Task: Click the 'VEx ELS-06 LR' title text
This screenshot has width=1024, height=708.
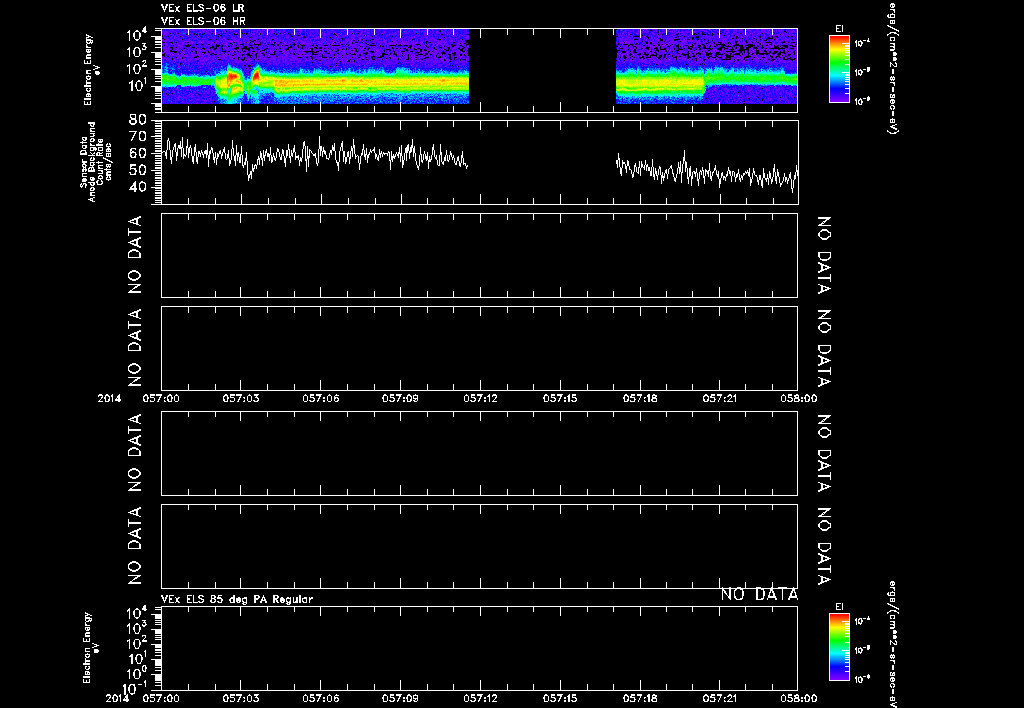Action: point(202,8)
